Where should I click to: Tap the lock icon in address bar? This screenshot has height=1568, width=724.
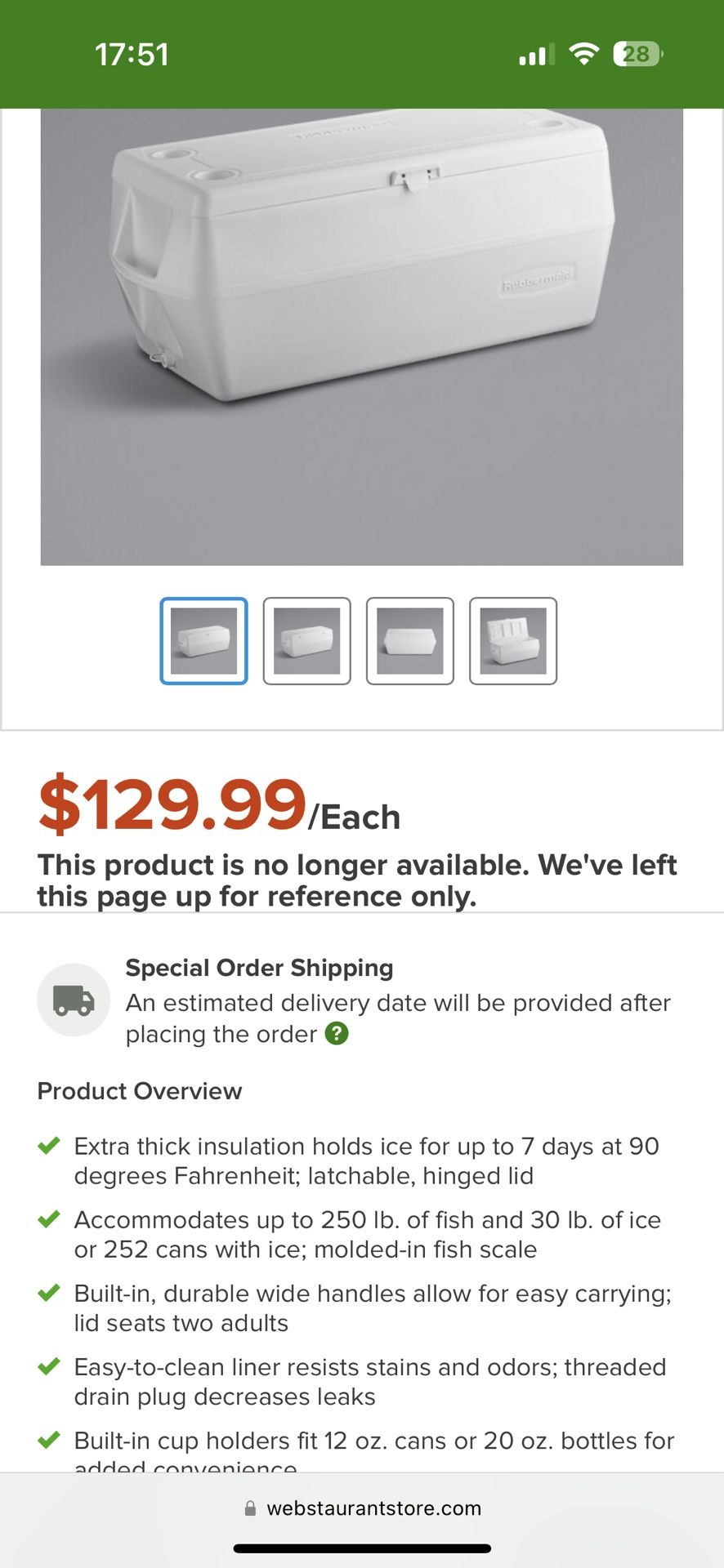pos(250,1508)
